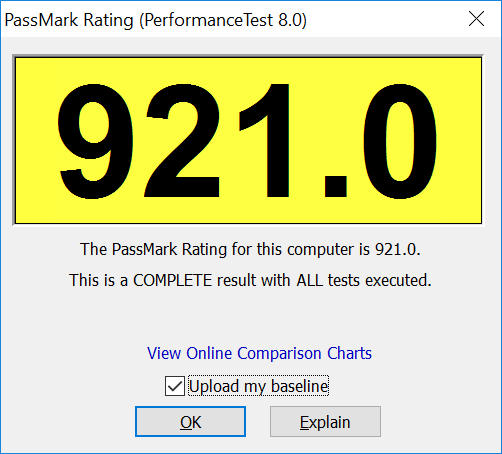
Task: Click the large digit 2 in the rating
Action: click(183, 140)
